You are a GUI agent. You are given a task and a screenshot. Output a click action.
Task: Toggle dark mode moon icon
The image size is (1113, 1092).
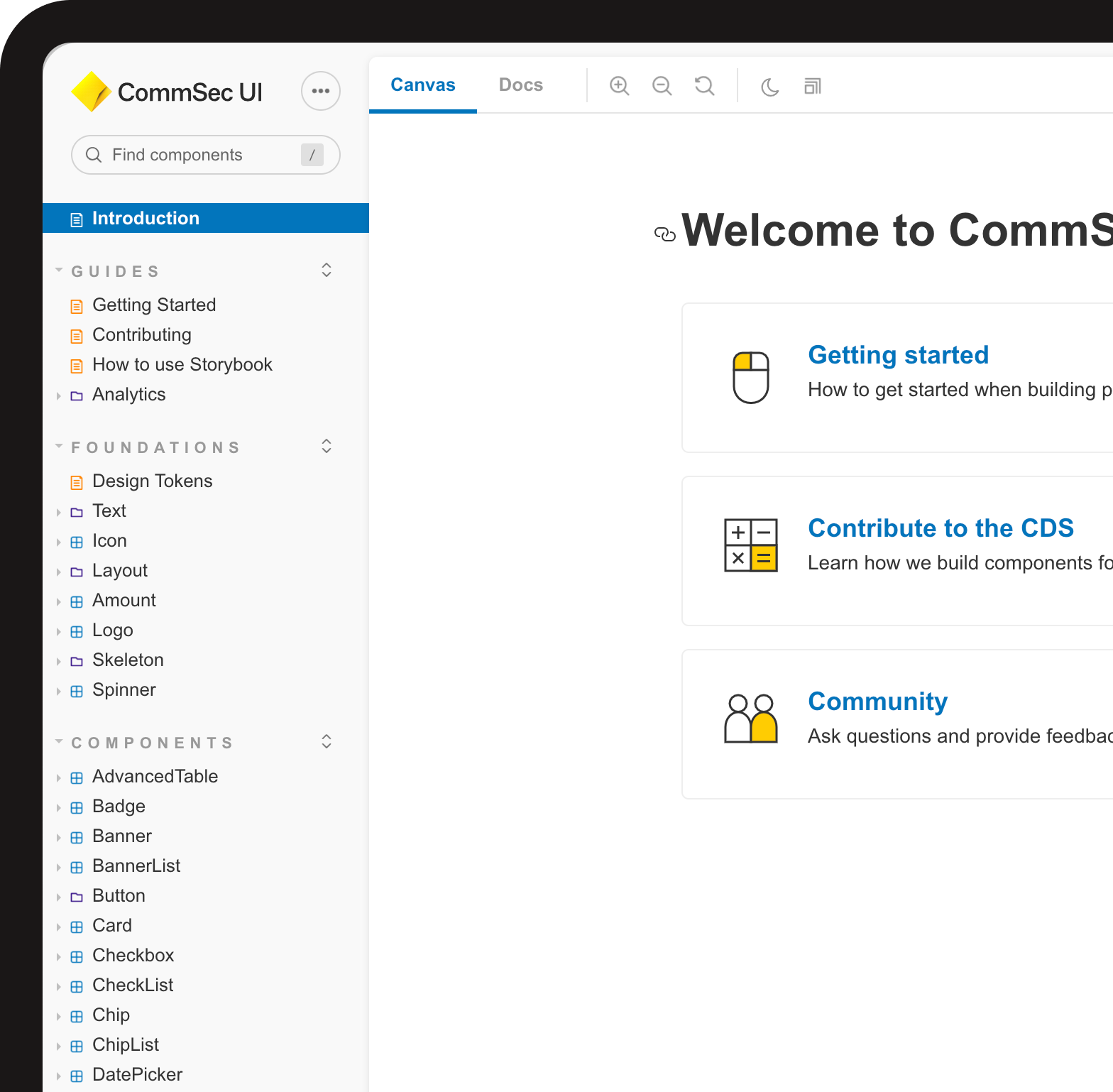pyautogui.click(x=770, y=87)
